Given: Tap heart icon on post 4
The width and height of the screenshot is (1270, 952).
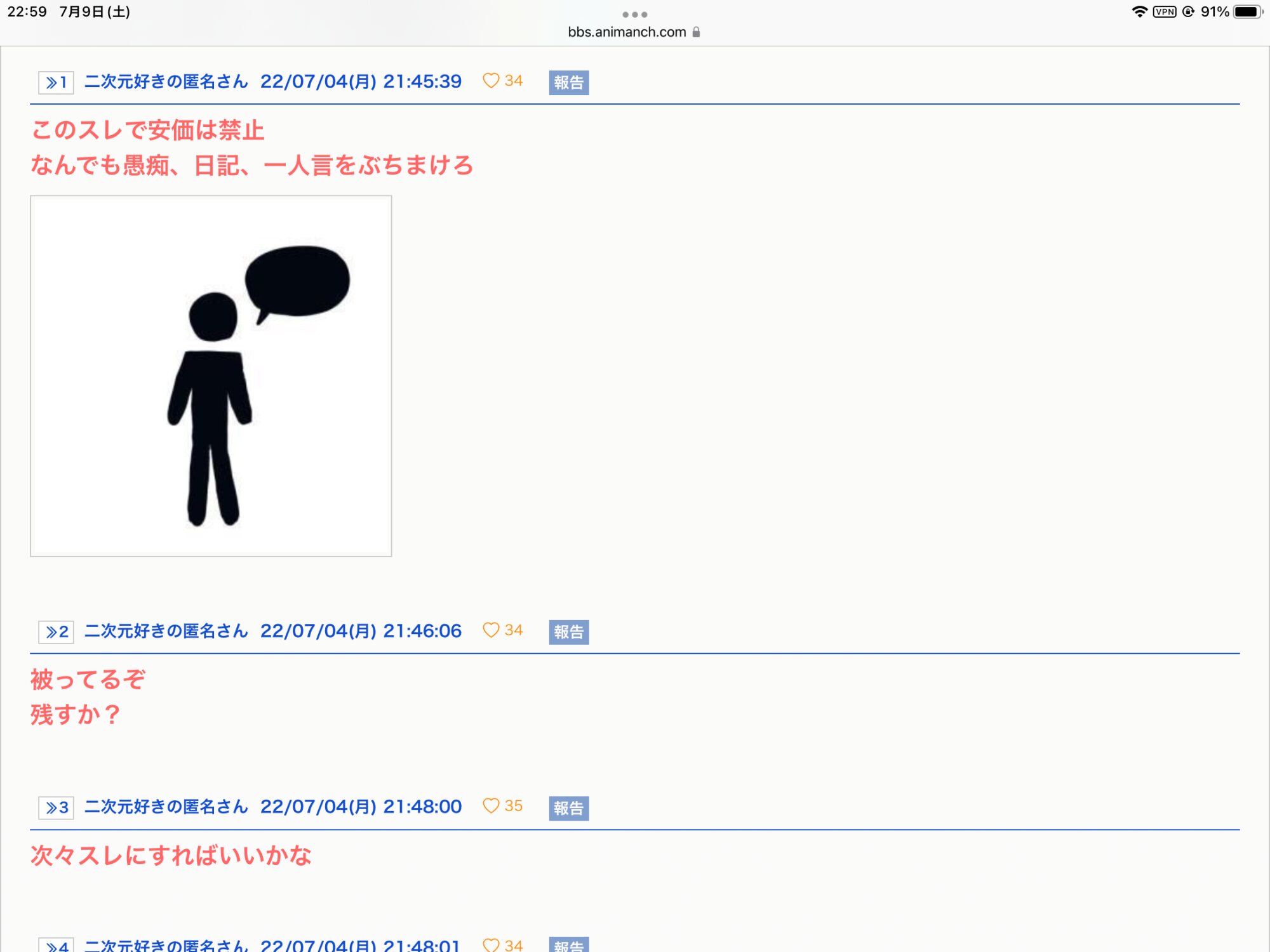Looking at the screenshot, I should click(491, 945).
